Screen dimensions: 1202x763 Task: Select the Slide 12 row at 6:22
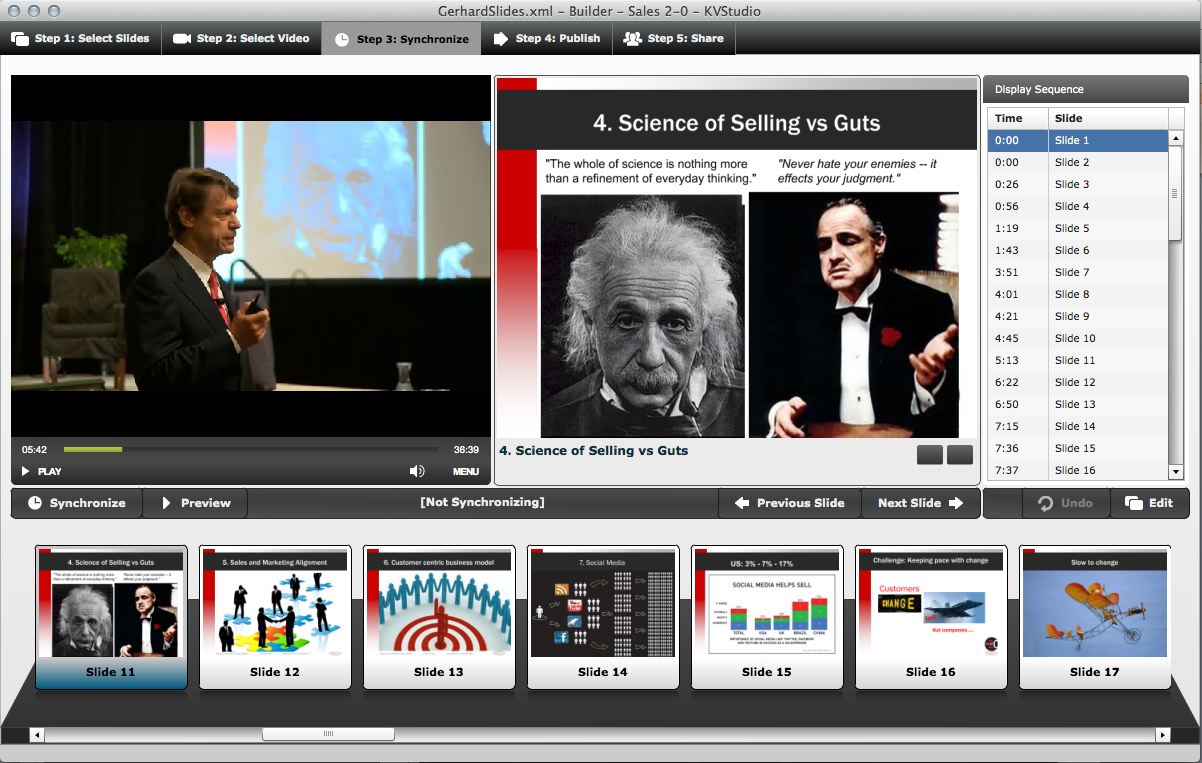pos(1077,382)
